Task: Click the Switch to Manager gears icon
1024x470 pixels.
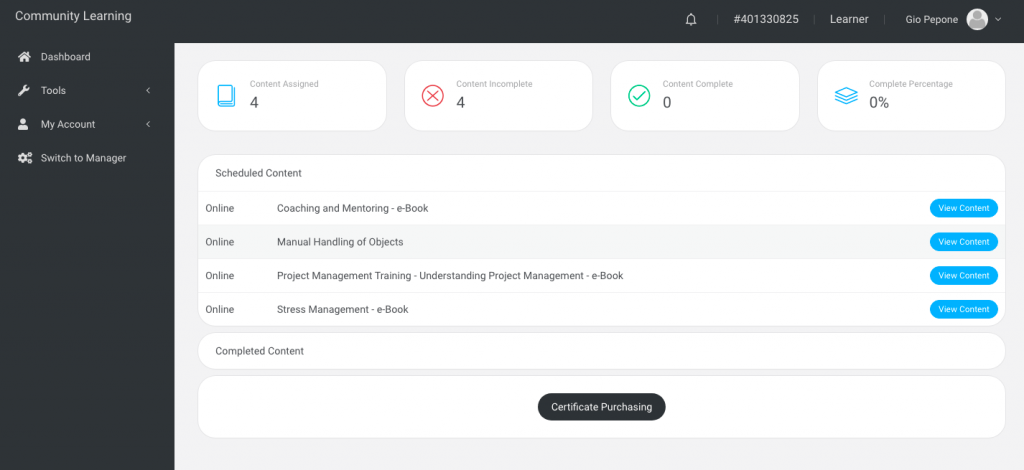Action: pyautogui.click(x=25, y=158)
